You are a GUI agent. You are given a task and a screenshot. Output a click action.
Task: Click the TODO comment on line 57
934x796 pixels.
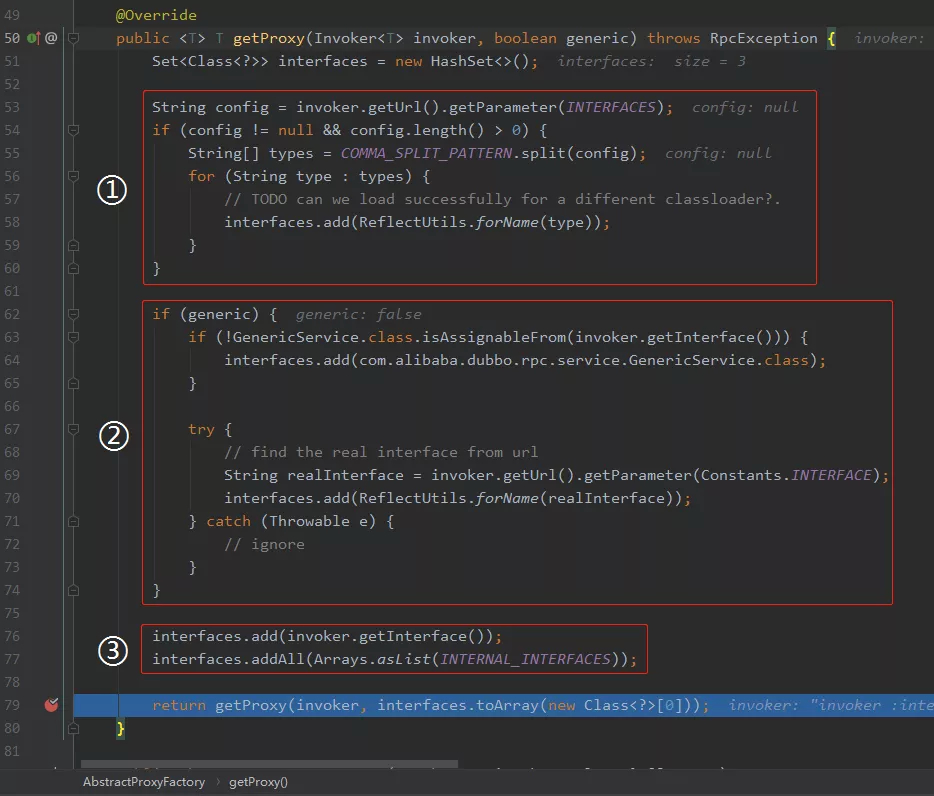coord(502,199)
